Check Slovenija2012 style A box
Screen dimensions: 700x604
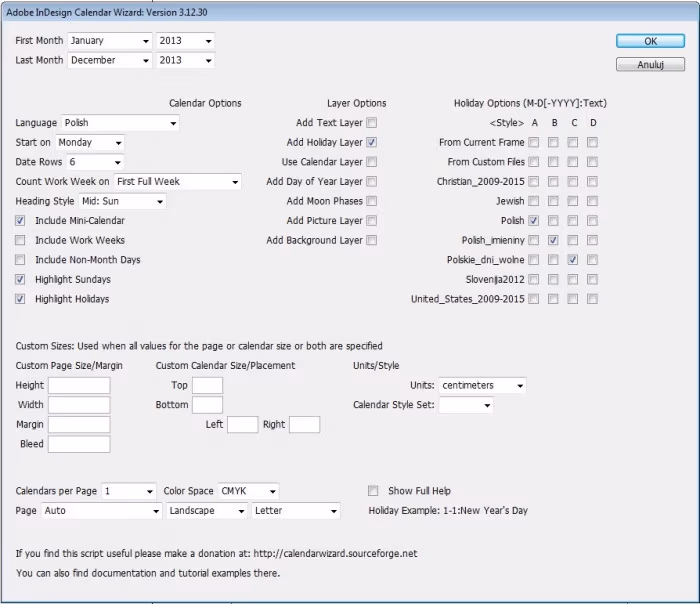(x=533, y=279)
